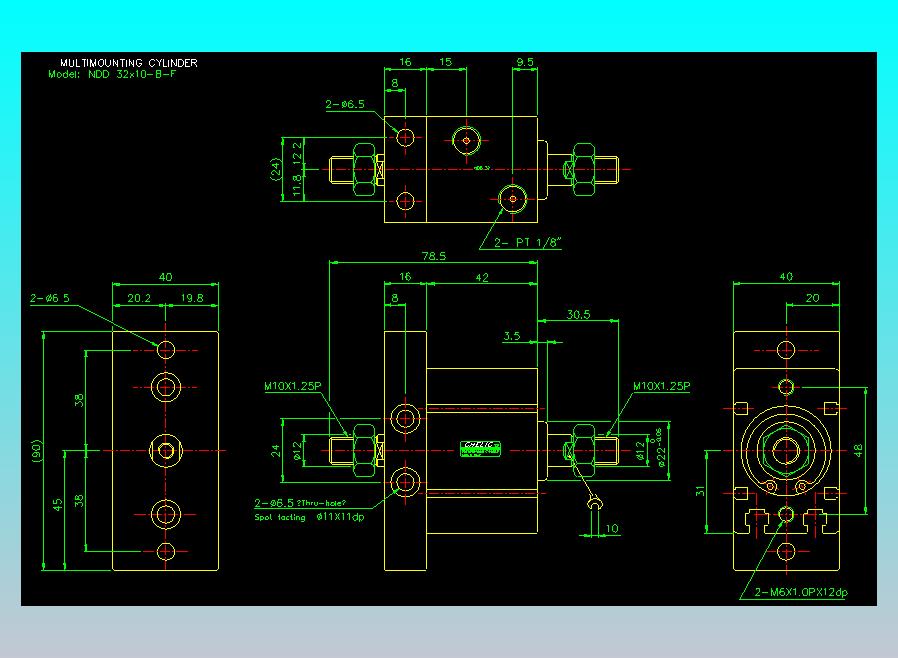Screen dimensions: 898x658
Task: Click the MULTIMOUNTING CYLINDER title text
Action: tap(129, 63)
